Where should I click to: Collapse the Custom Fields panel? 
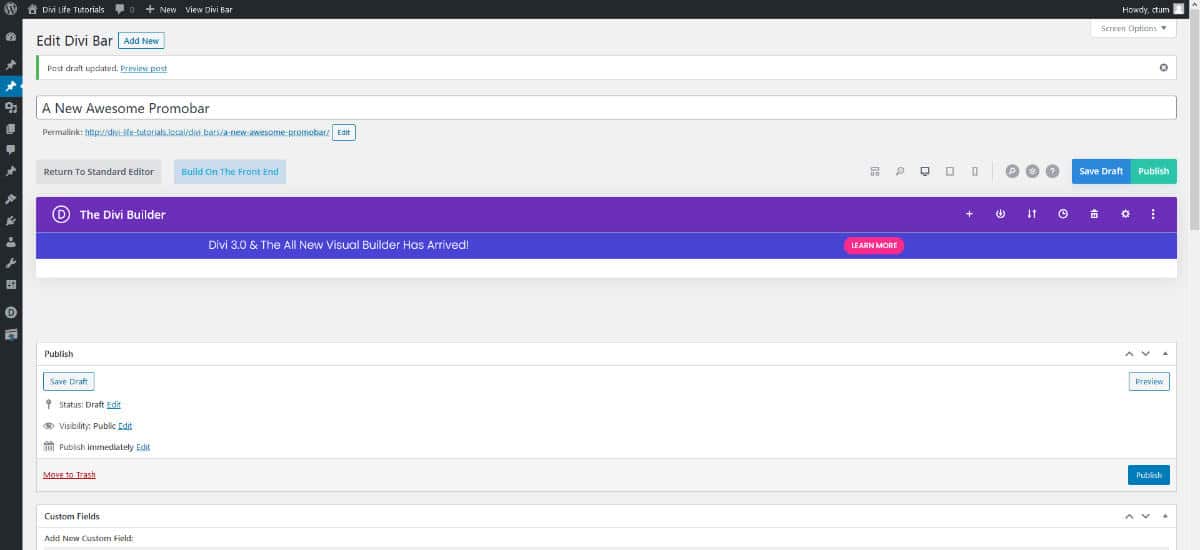click(1165, 517)
